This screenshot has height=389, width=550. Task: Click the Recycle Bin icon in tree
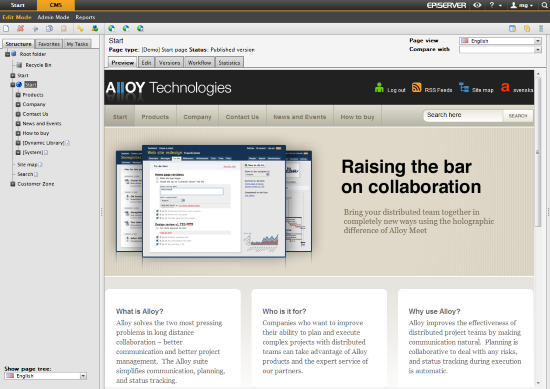click(x=19, y=65)
